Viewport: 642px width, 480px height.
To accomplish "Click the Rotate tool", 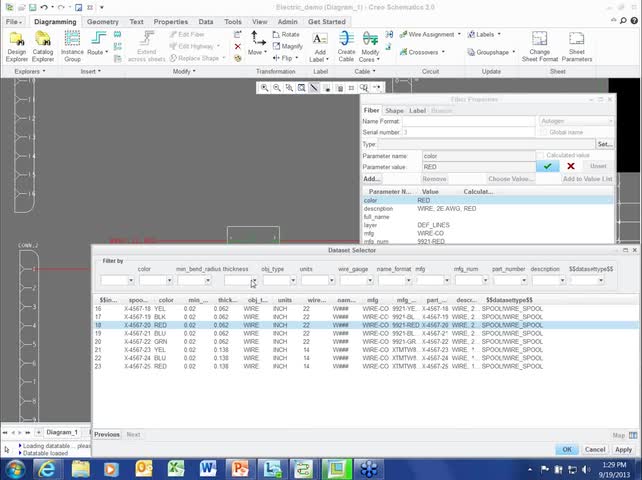I will (x=287, y=34).
